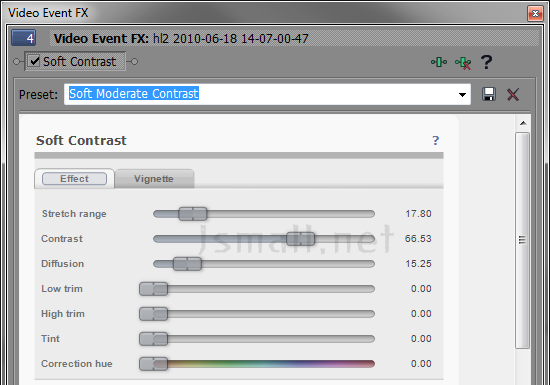
Task: Click the Contrast value 66.53
Action: click(418, 239)
